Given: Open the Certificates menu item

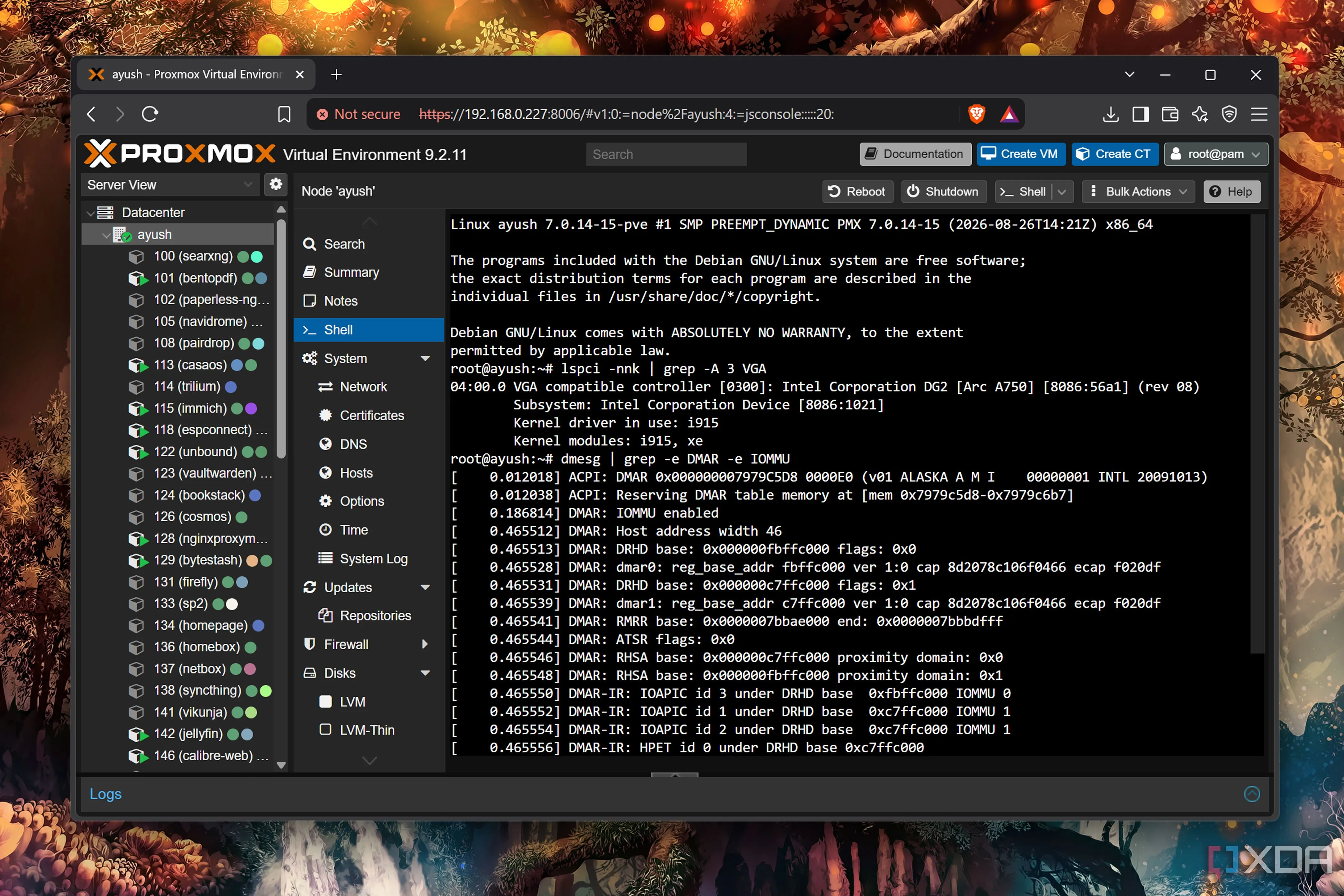Looking at the screenshot, I should point(369,415).
